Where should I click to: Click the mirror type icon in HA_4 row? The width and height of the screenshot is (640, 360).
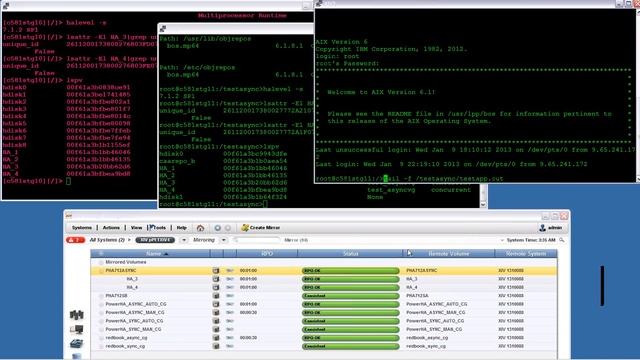tap(216, 287)
